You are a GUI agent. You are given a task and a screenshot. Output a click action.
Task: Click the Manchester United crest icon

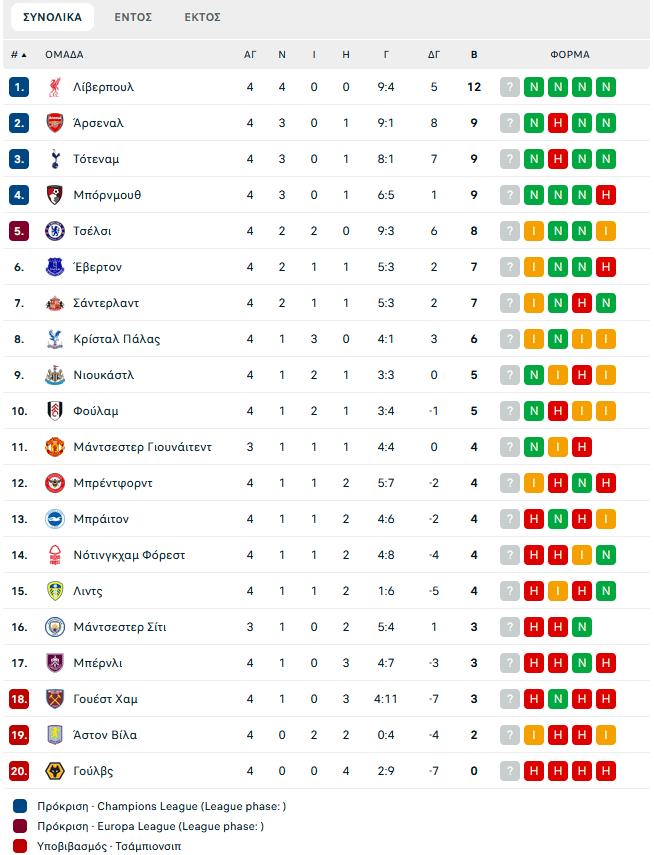tap(55, 447)
